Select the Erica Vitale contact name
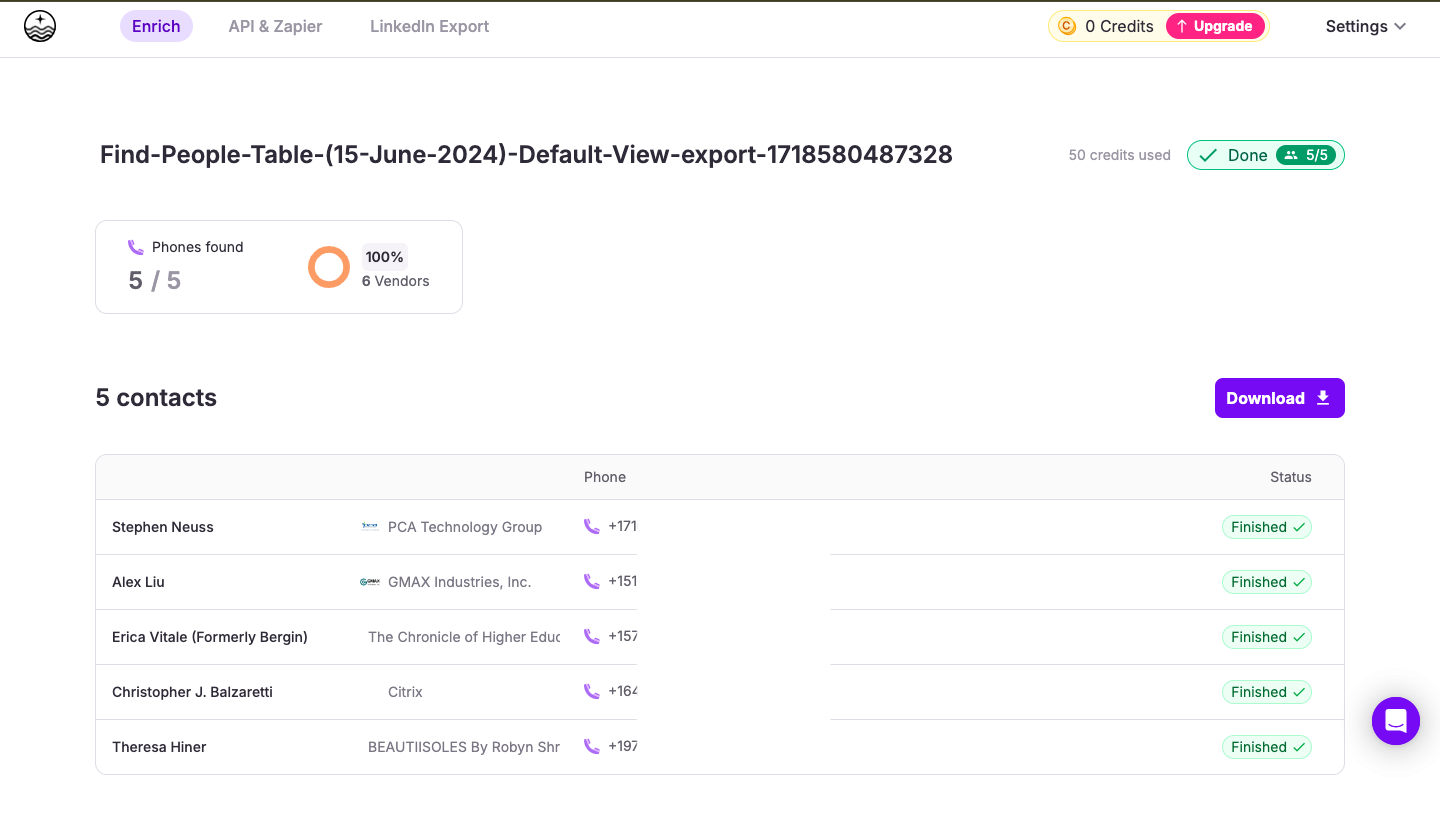Screen dimensions: 1440x814 tap(210, 637)
